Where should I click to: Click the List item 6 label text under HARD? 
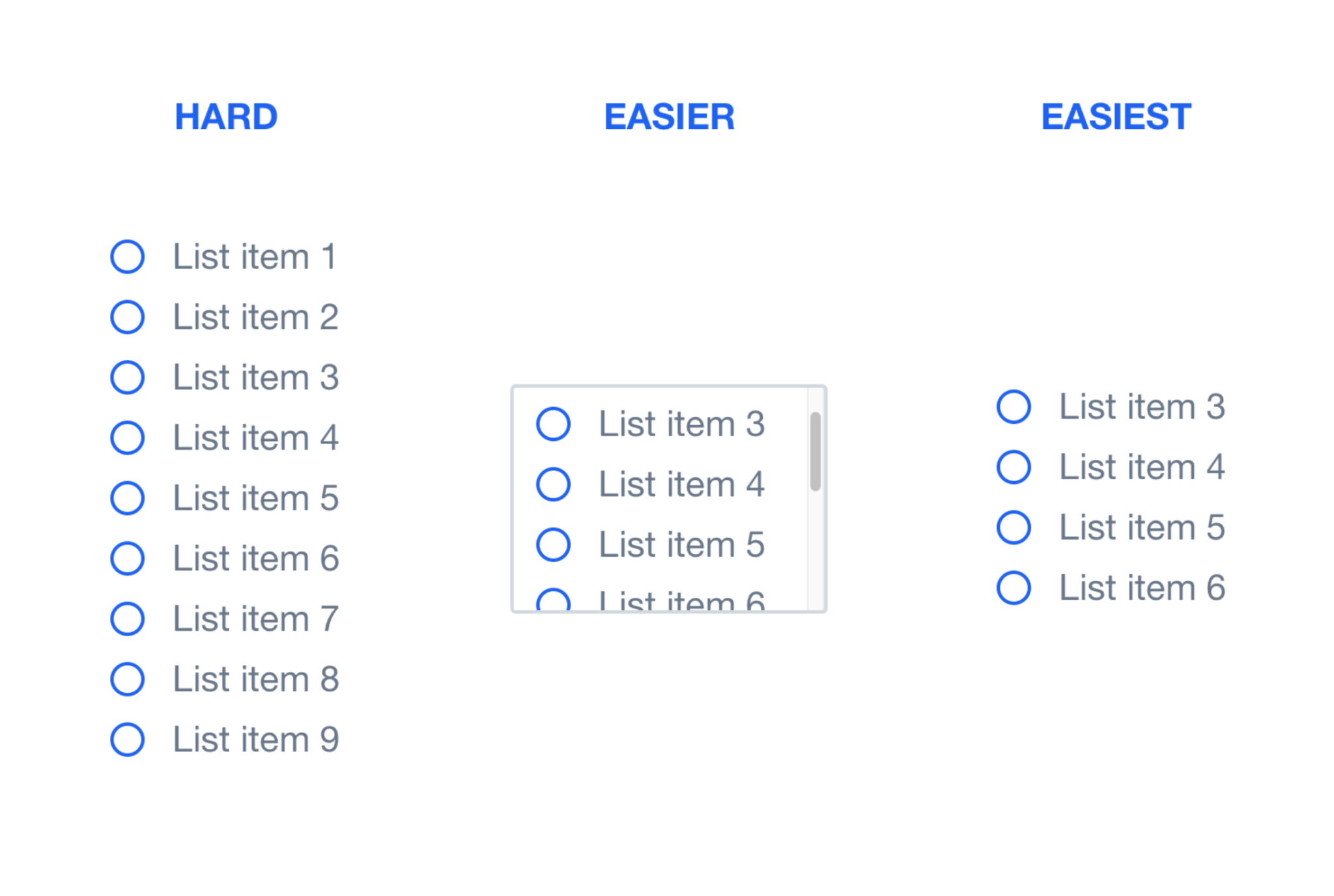[x=255, y=559]
